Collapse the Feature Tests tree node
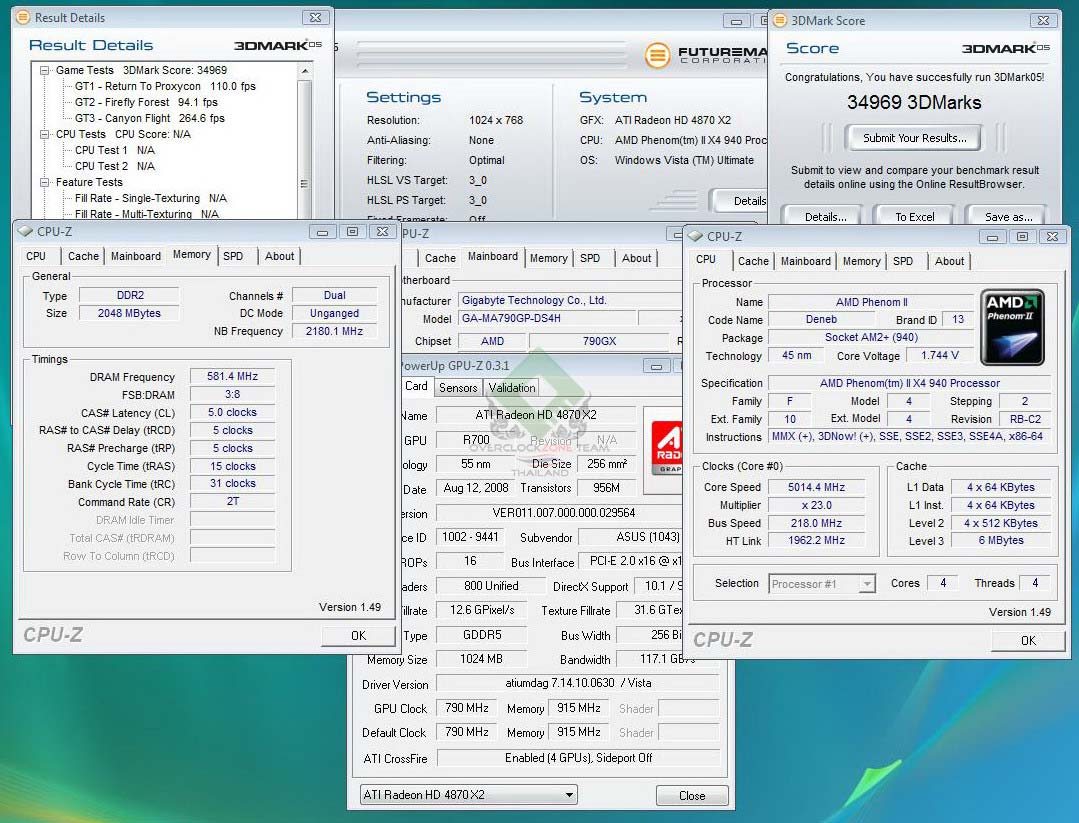The height and width of the screenshot is (823, 1079). 45,182
